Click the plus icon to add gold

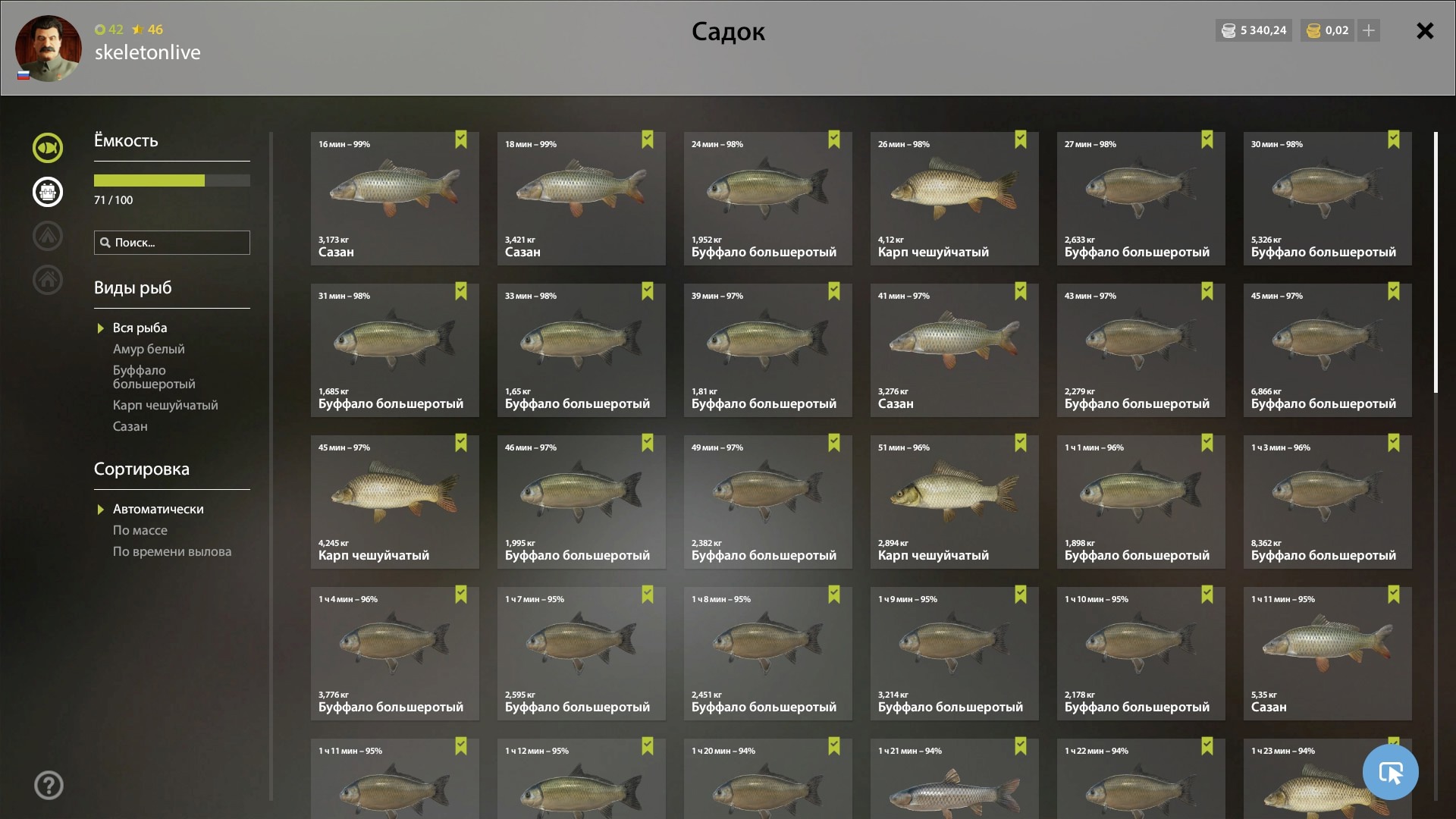1369,30
